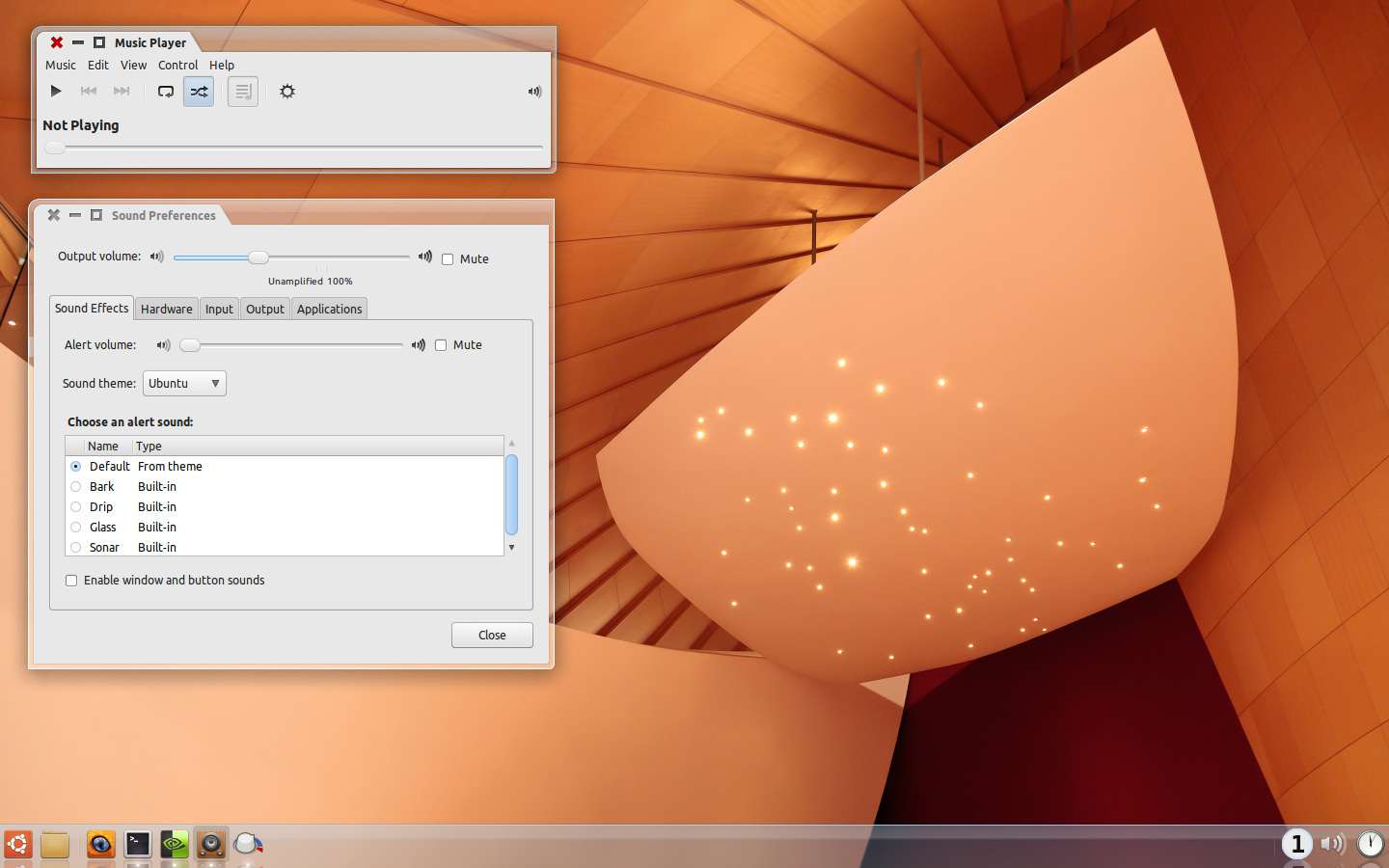Click the Music Player volume speaker icon
Viewport: 1389px width, 868px height.
pos(534,92)
